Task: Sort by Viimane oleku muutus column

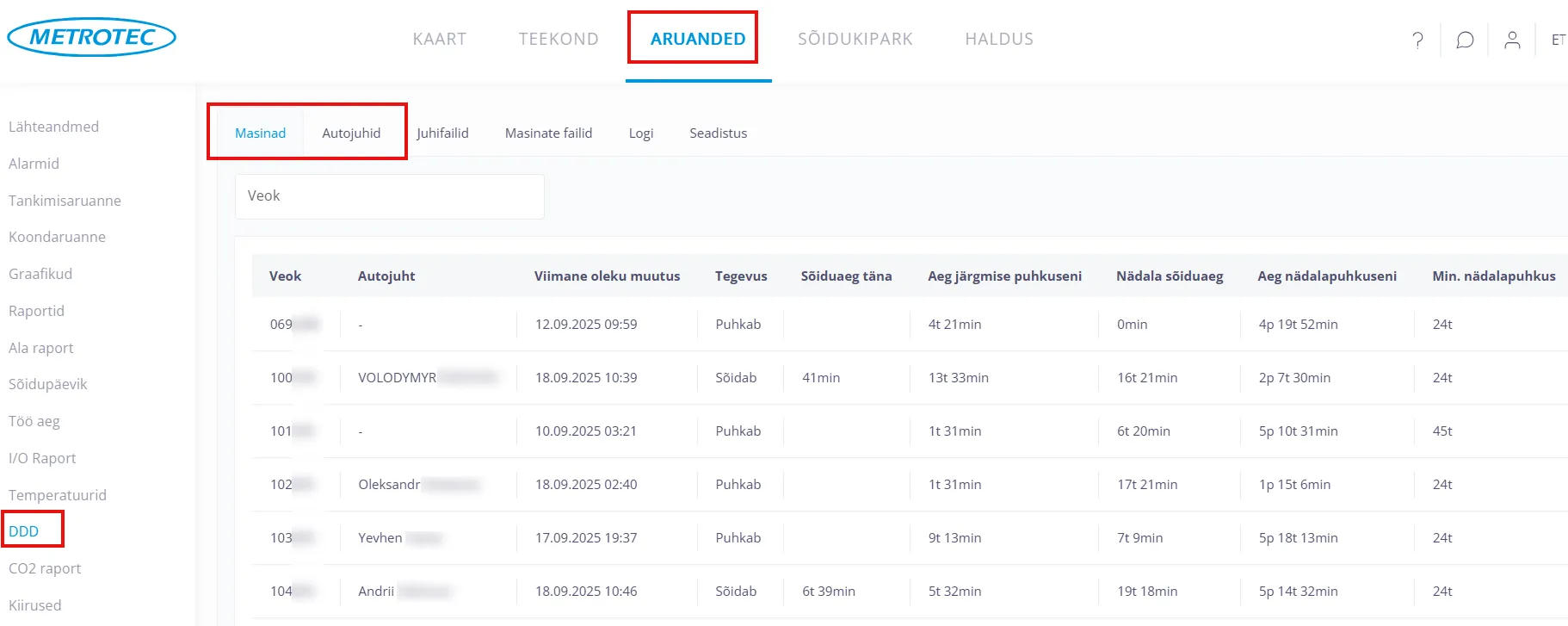Action: 607,276
